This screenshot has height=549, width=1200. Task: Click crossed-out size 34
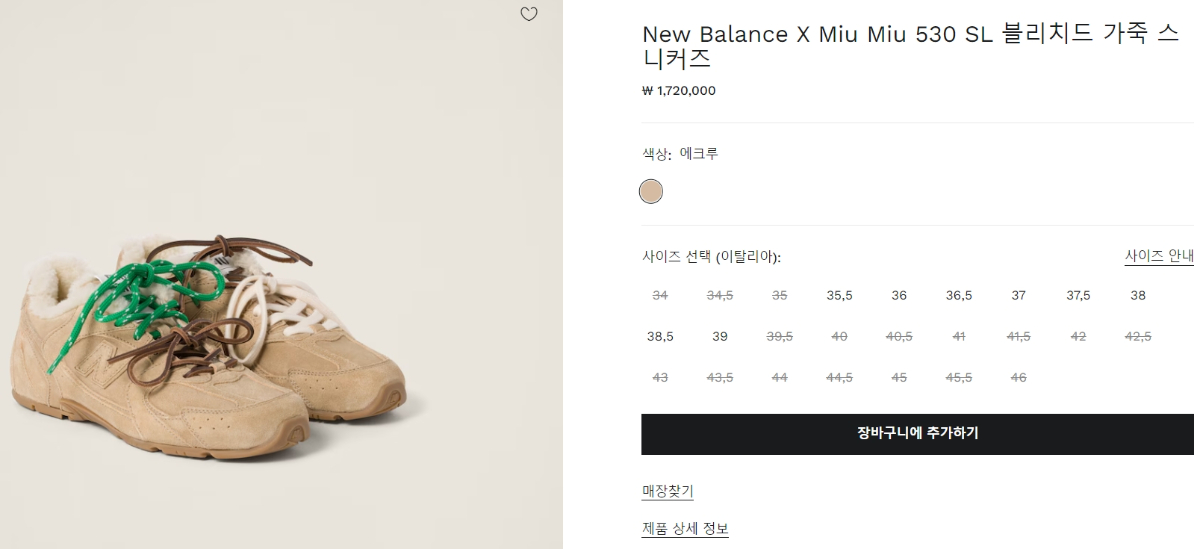click(x=660, y=296)
